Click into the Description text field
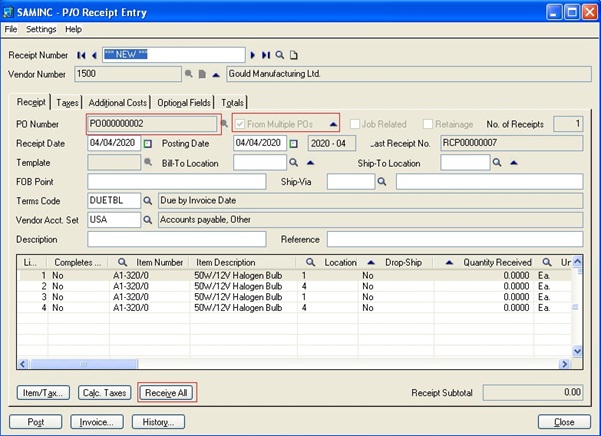The height and width of the screenshot is (436, 601). point(176,238)
